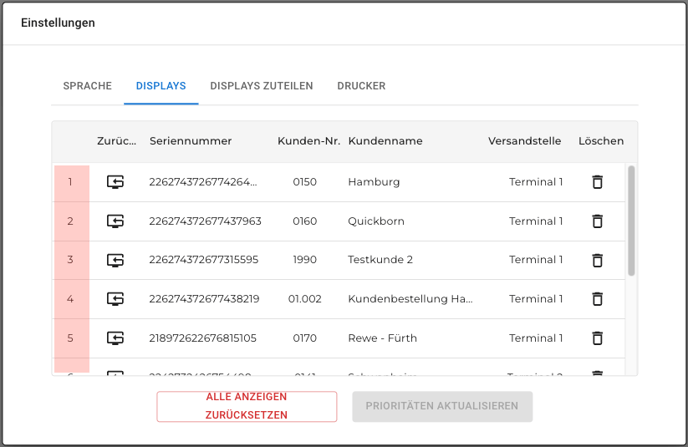The height and width of the screenshot is (447, 688).
Task: Select the priority cell number 1
Action: pyautogui.click(x=70, y=182)
